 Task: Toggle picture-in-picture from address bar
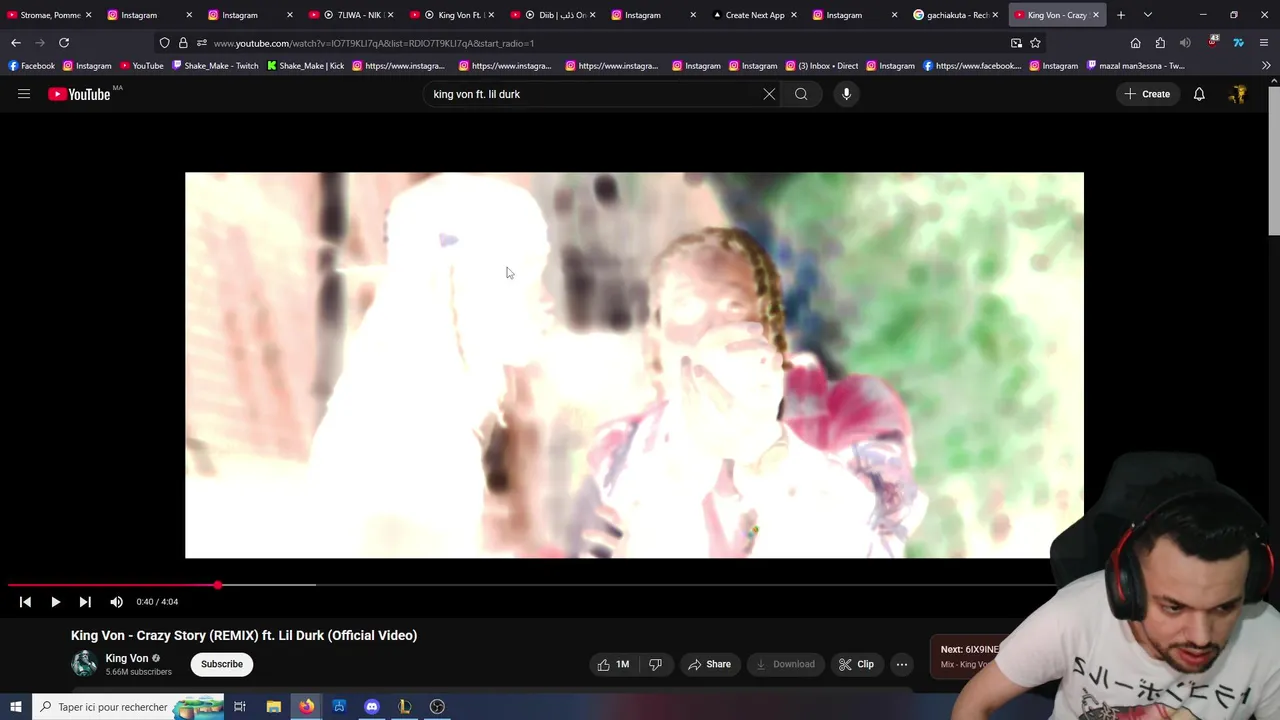[x=1016, y=43]
